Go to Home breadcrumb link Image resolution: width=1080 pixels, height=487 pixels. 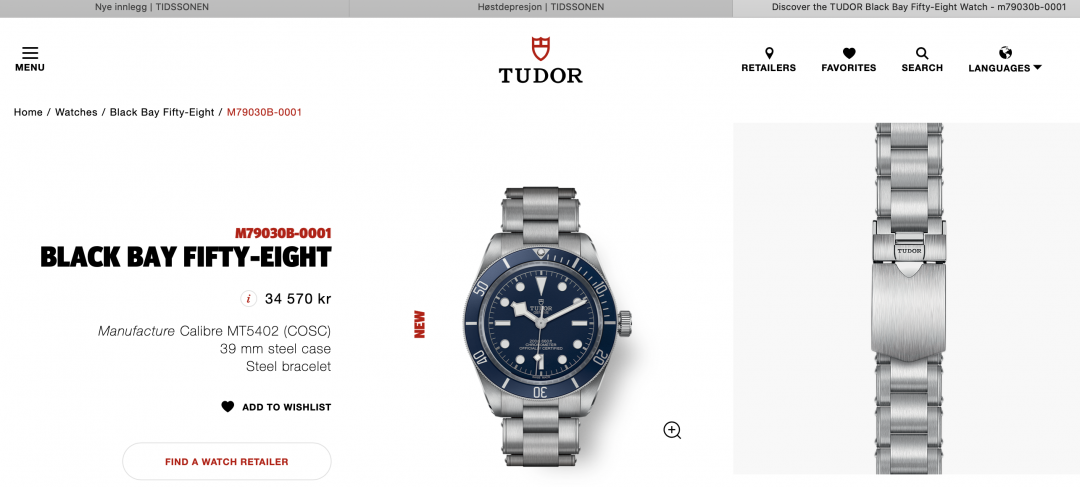tap(28, 112)
